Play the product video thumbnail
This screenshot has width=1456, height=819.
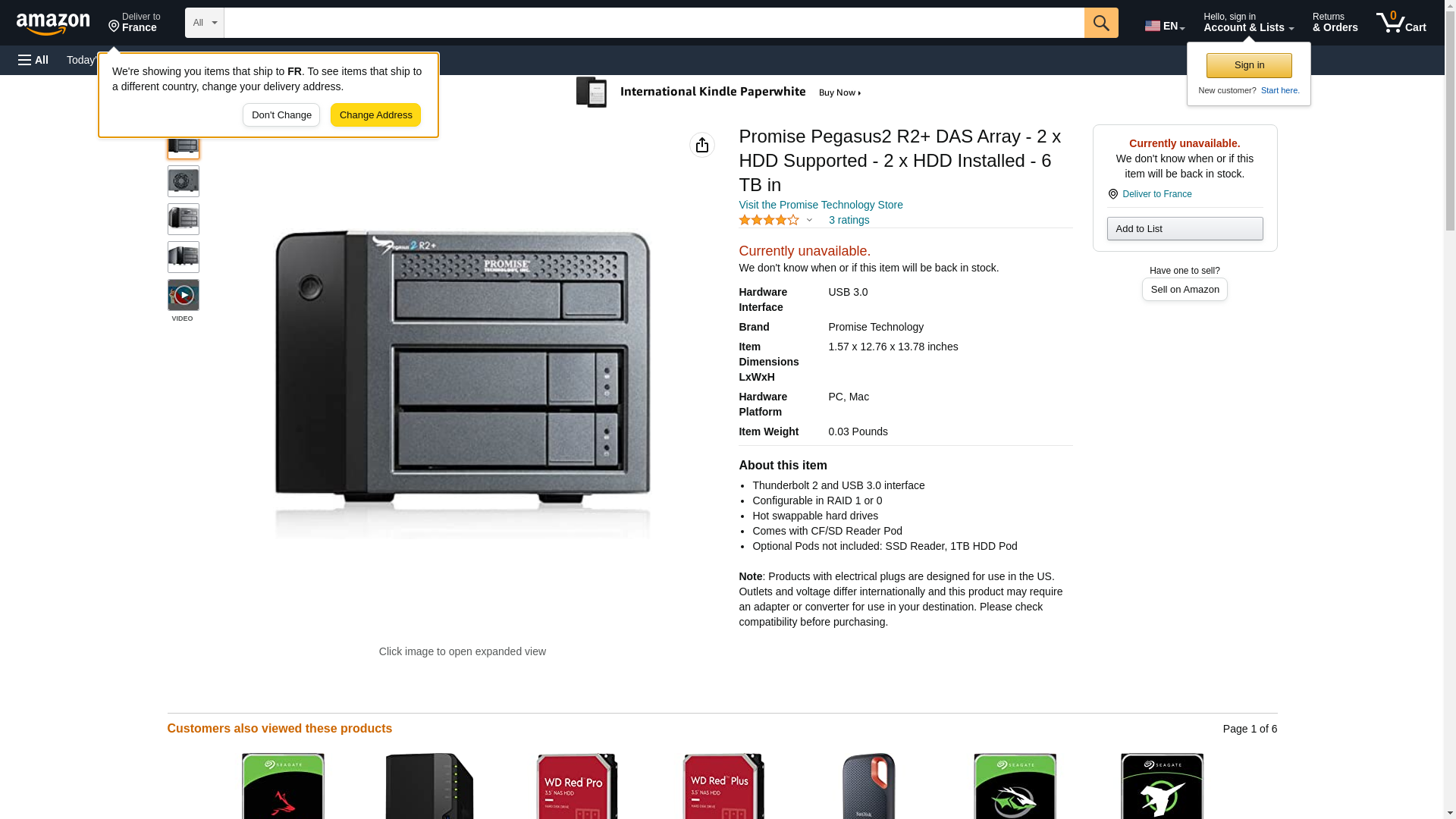[x=183, y=296]
